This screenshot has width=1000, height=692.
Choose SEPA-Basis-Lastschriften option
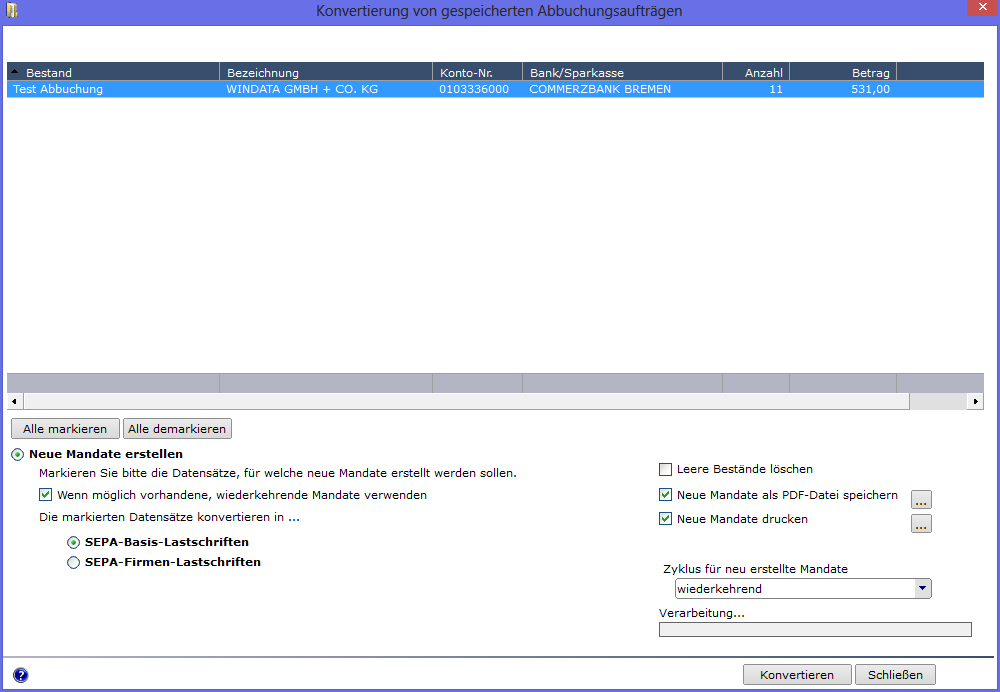click(73, 542)
